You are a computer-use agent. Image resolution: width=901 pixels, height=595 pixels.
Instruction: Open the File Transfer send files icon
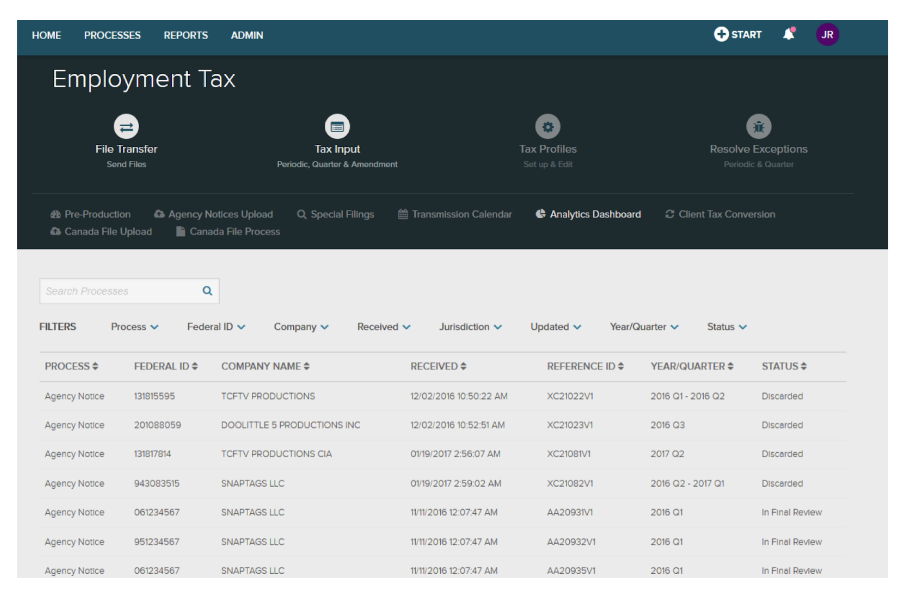126,127
